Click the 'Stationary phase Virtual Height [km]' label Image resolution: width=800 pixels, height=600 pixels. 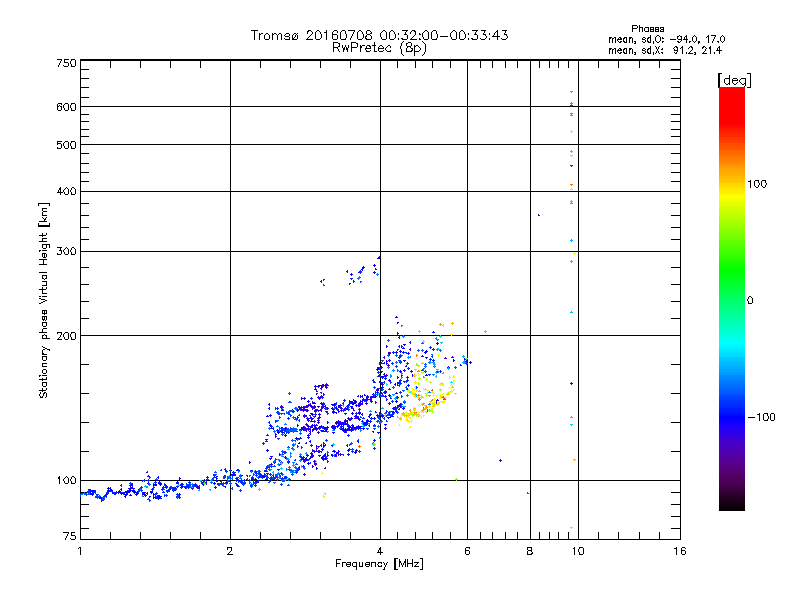click(x=44, y=301)
